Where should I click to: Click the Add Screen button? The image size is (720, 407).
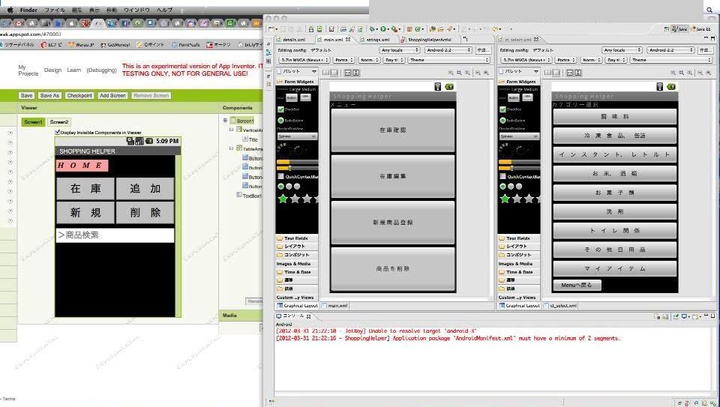(112, 95)
